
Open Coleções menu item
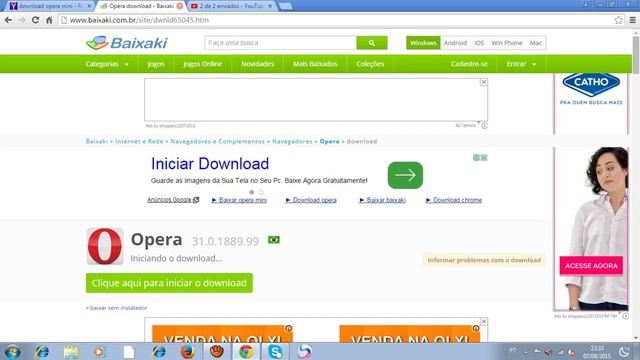pyautogui.click(x=370, y=64)
